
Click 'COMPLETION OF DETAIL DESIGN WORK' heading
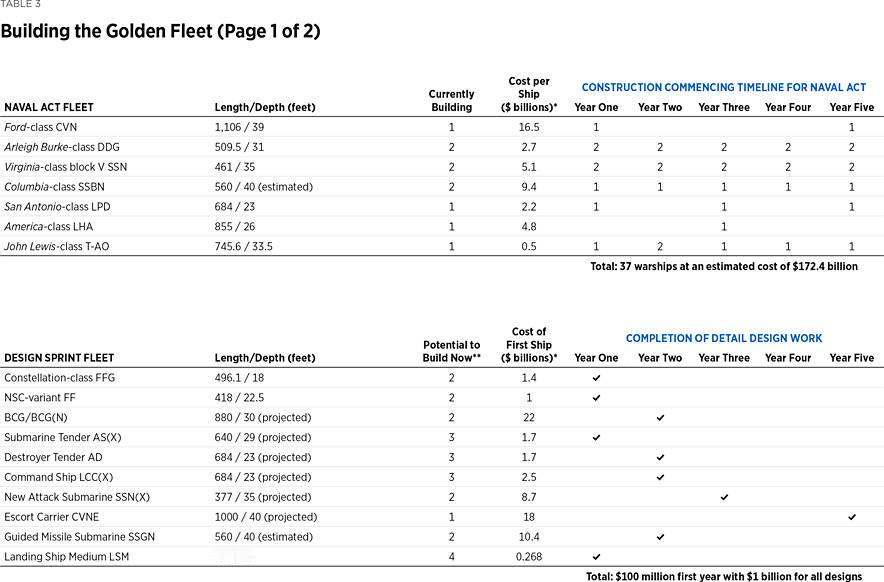click(723, 339)
